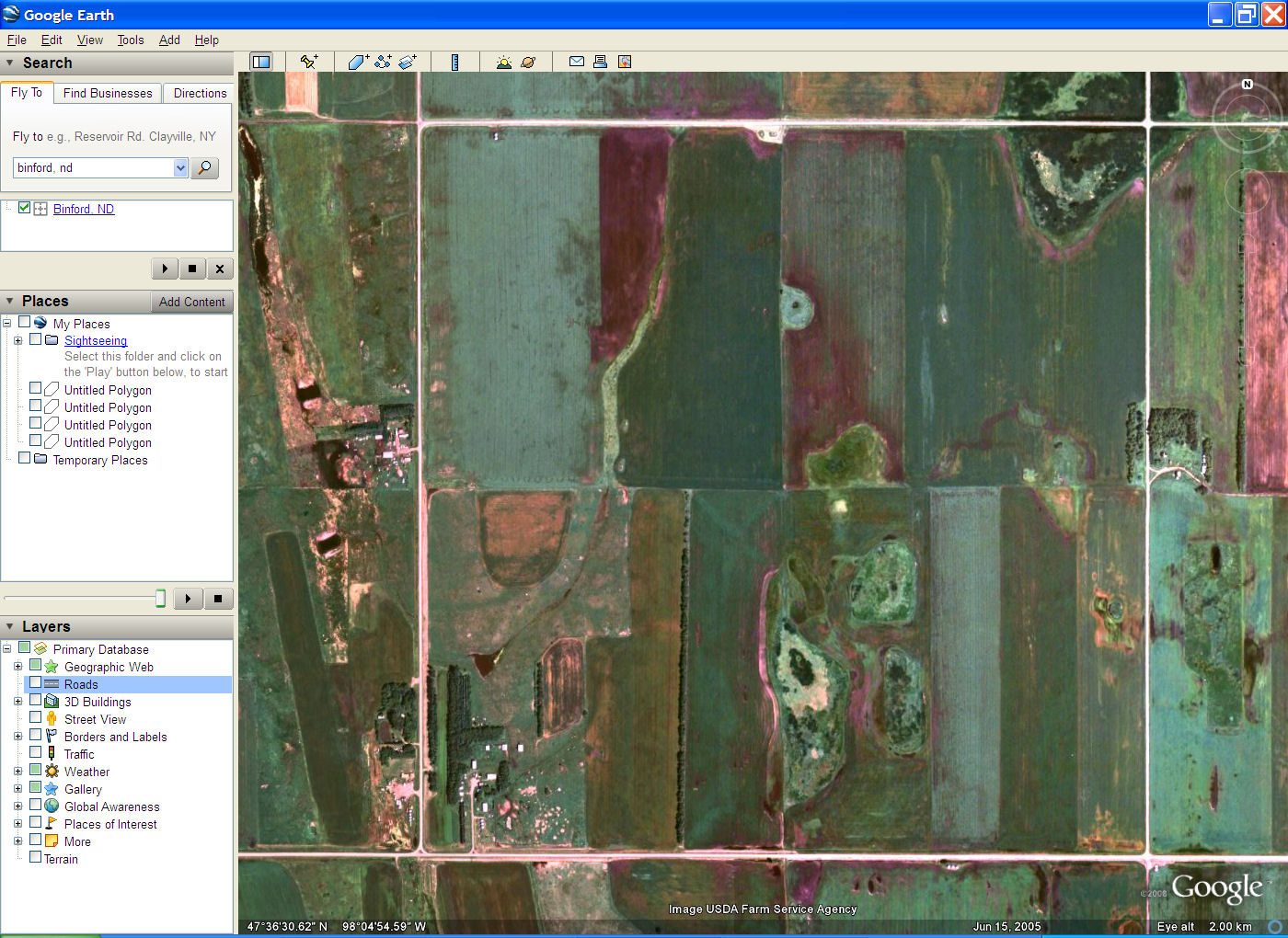Click the search magnifying glass button
The image size is (1288, 938).
[x=204, y=167]
